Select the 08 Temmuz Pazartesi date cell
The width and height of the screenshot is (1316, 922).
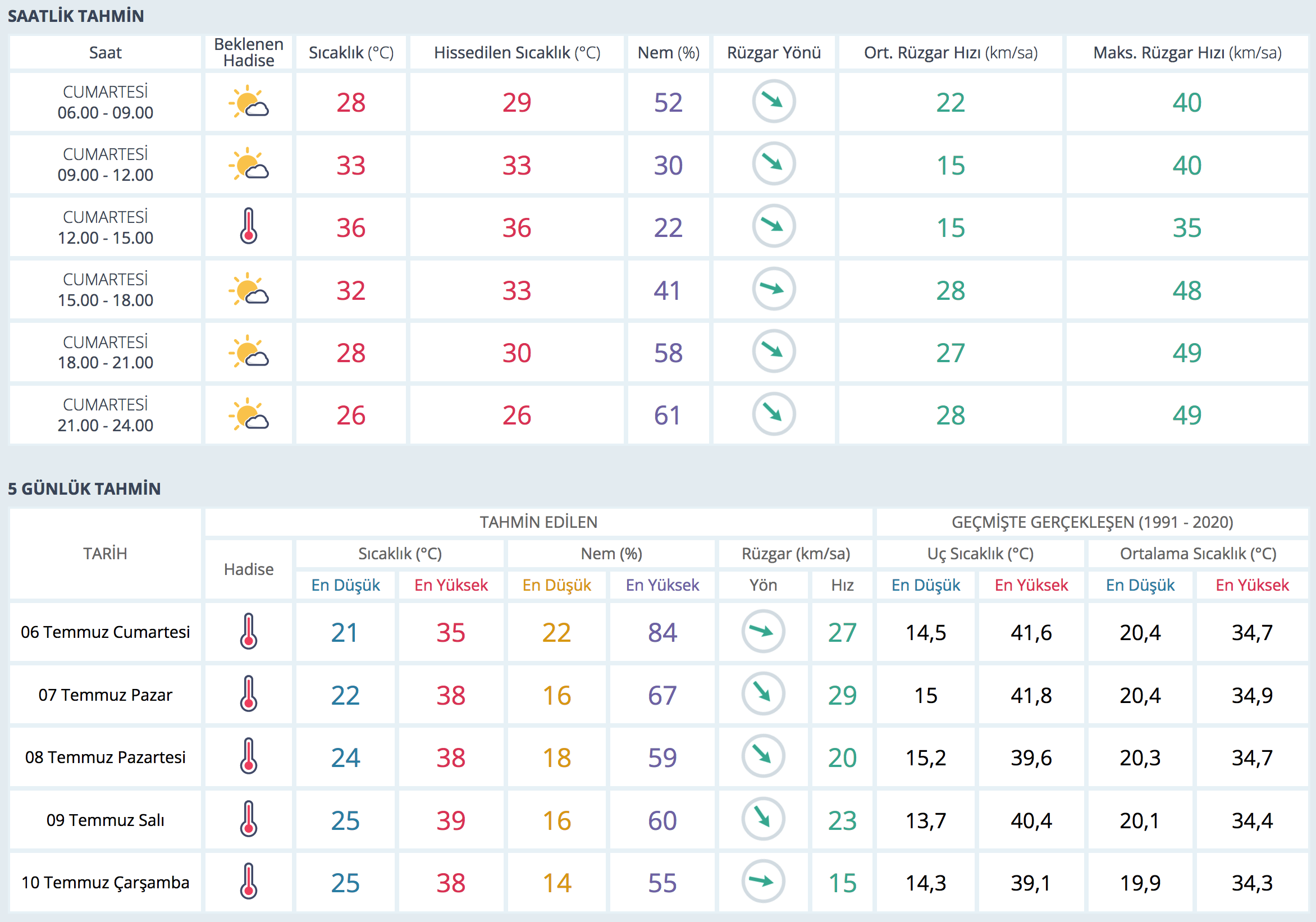point(106,757)
